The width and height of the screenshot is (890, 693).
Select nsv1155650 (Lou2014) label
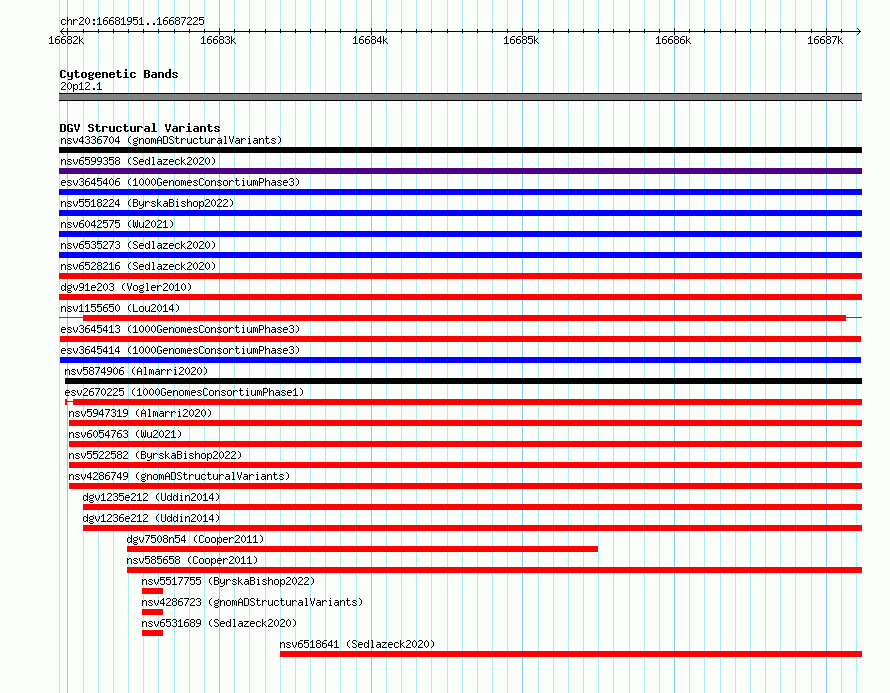(120, 308)
